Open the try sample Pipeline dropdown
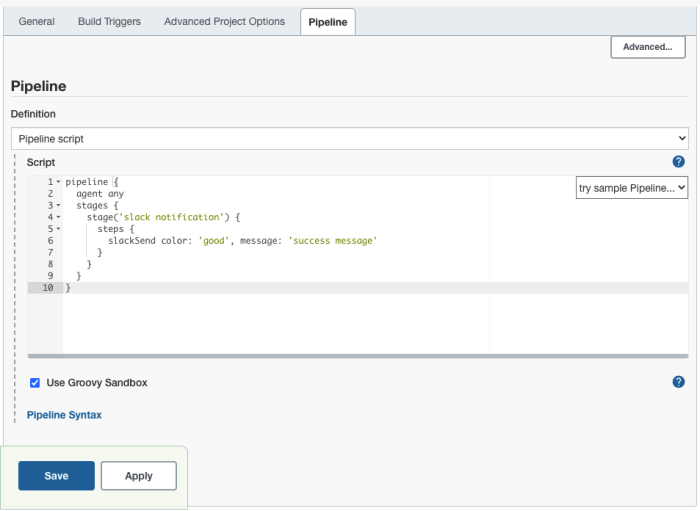 tap(632, 188)
